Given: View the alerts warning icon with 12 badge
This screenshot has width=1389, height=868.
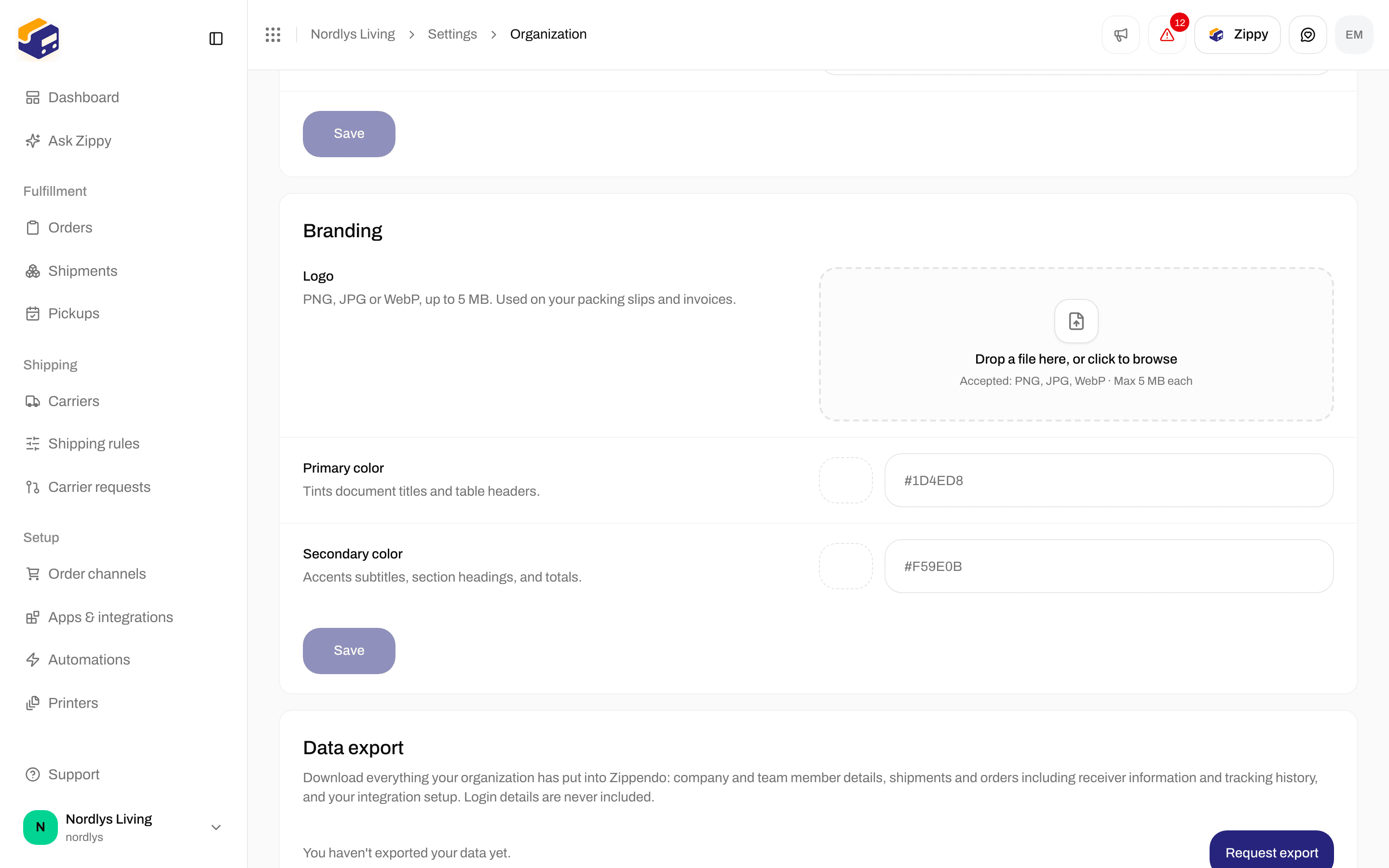Looking at the screenshot, I should click(1167, 34).
